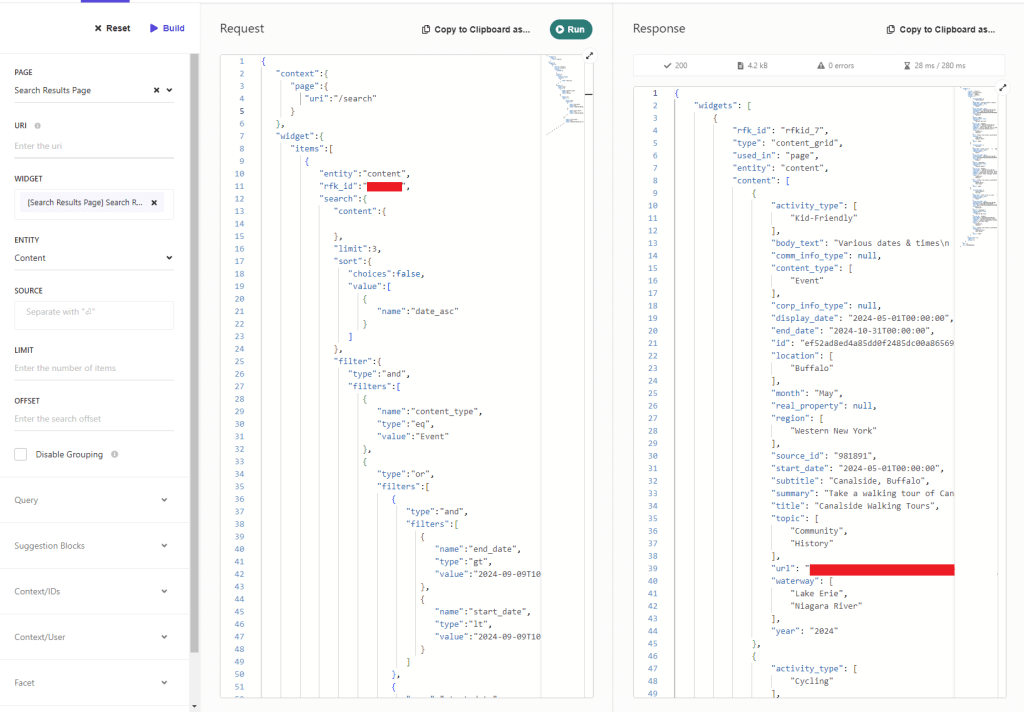Remove the selected widget tag

pos(154,202)
